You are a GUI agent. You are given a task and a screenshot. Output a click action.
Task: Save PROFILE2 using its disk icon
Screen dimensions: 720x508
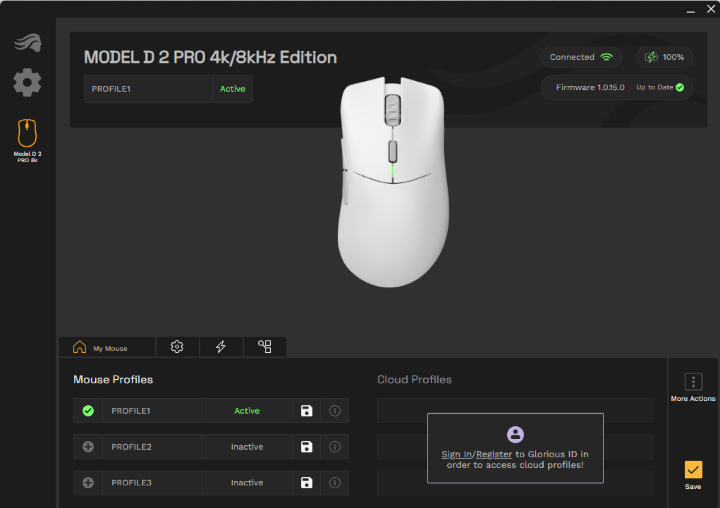click(306, 446)
